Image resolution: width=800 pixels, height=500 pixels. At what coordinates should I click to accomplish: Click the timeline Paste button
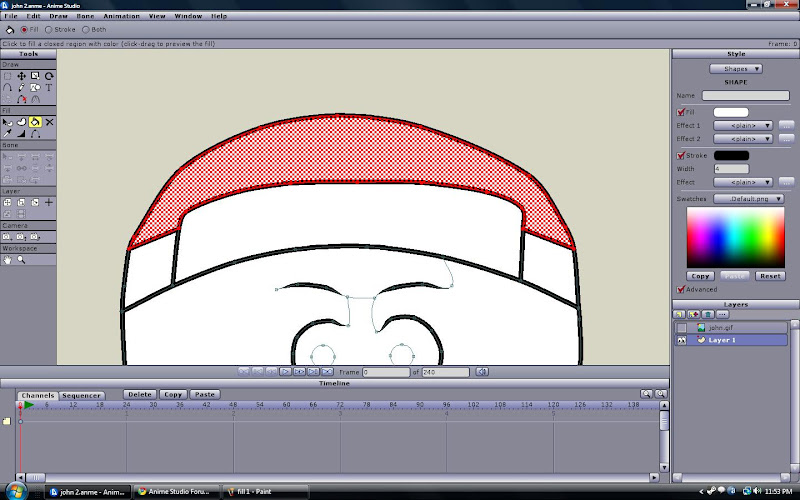(x=205, y=394)
